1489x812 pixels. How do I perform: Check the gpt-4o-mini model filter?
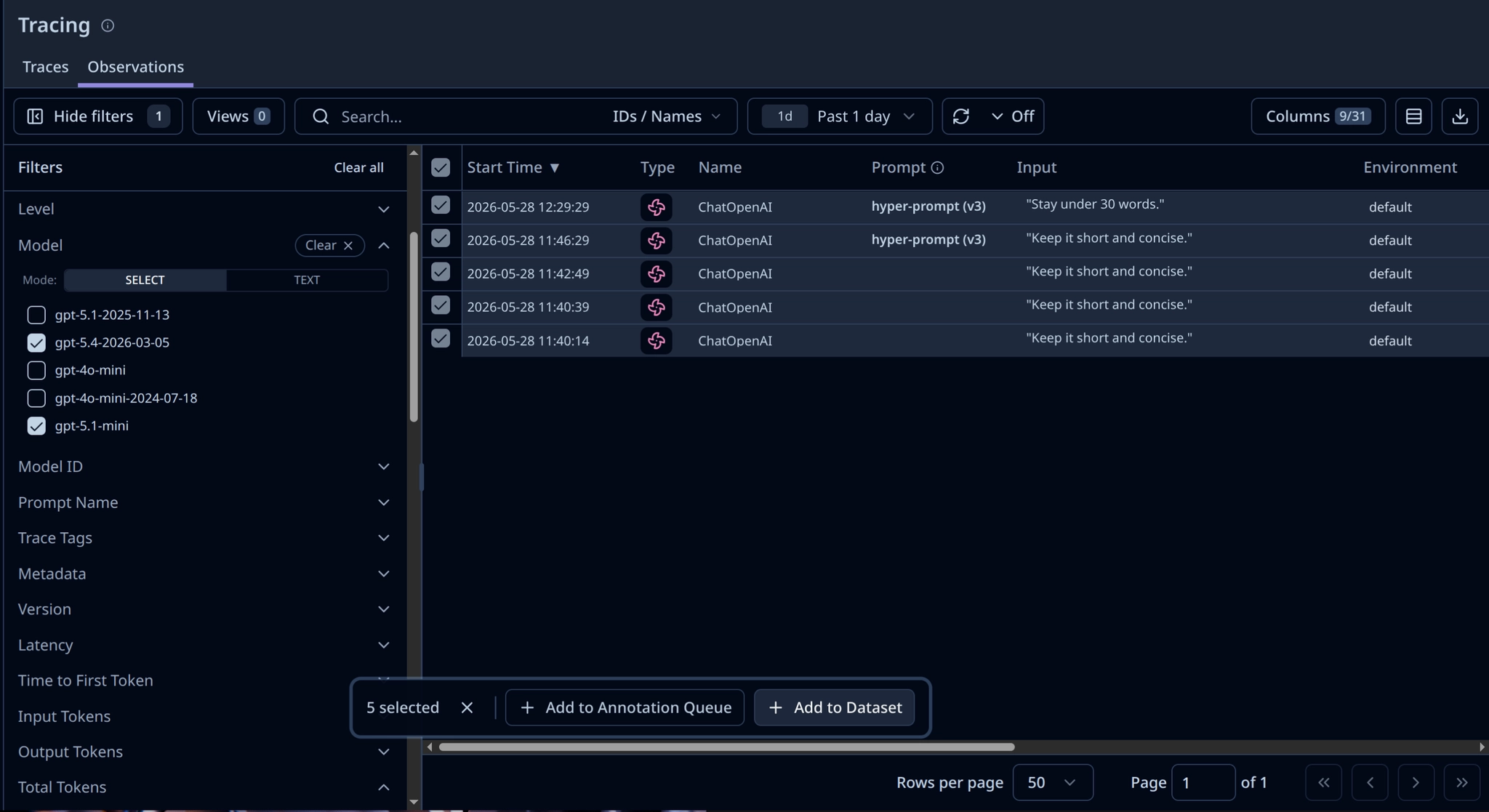click(x=36, y=370)
